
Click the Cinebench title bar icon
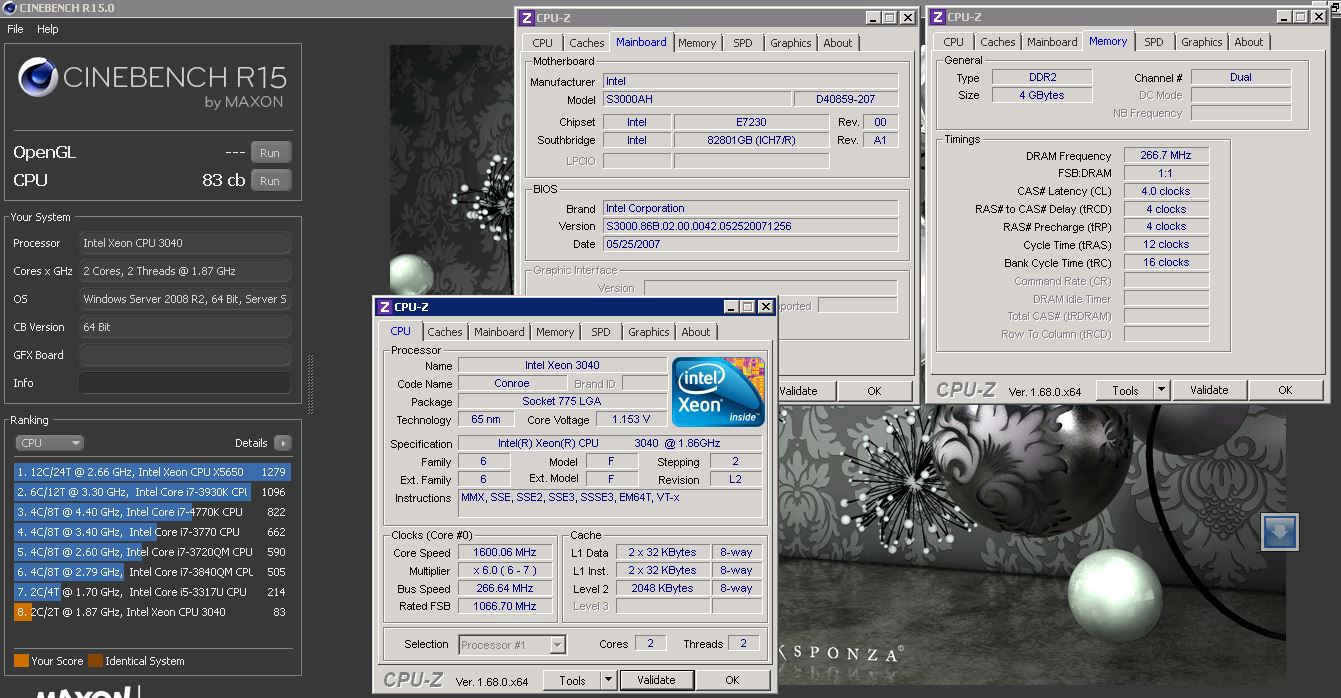pyautogui.click(x=9, y=8)
